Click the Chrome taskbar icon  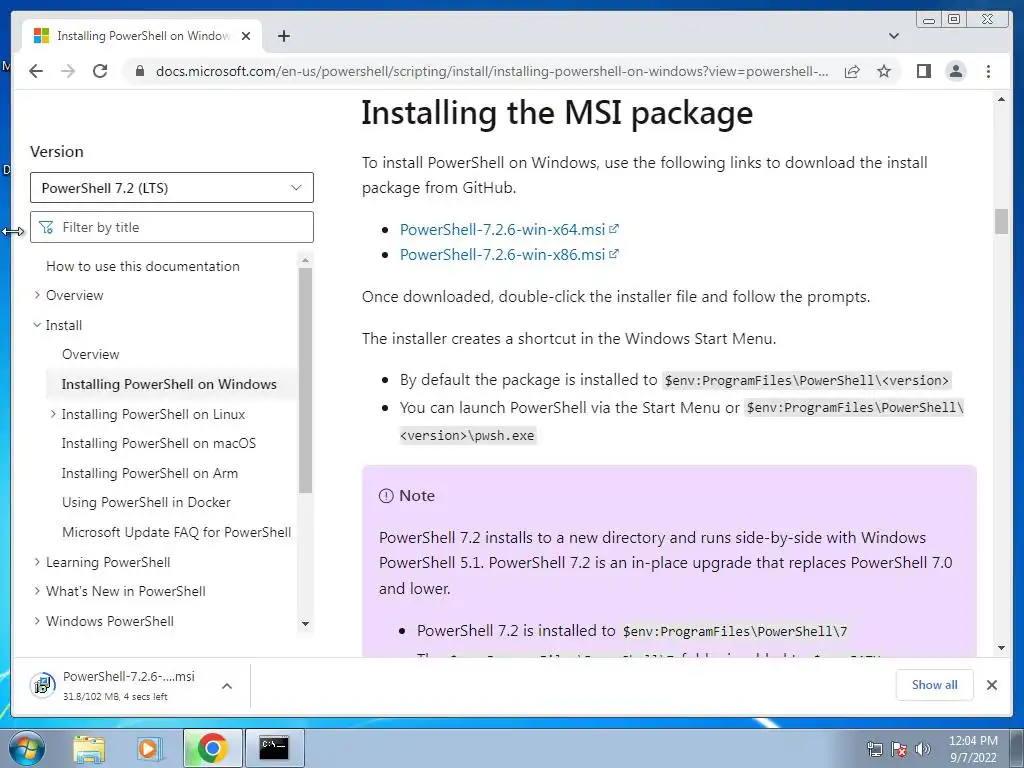212,748
